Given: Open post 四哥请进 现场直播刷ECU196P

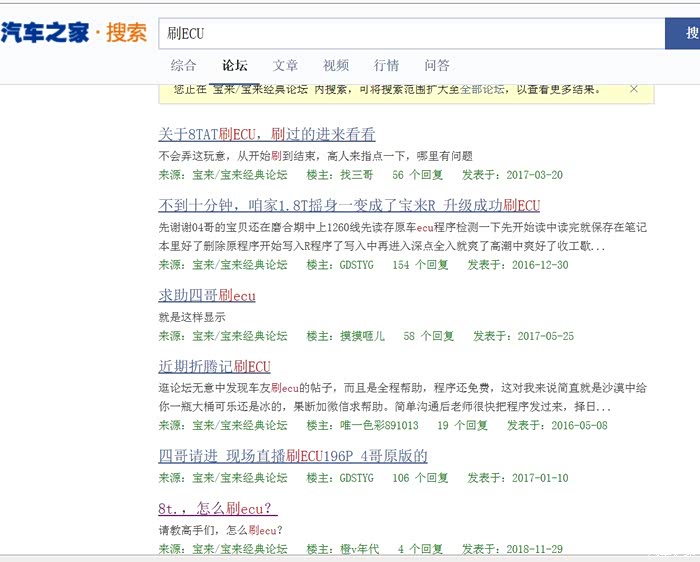Looking at the screenshot, I should 293,456.
